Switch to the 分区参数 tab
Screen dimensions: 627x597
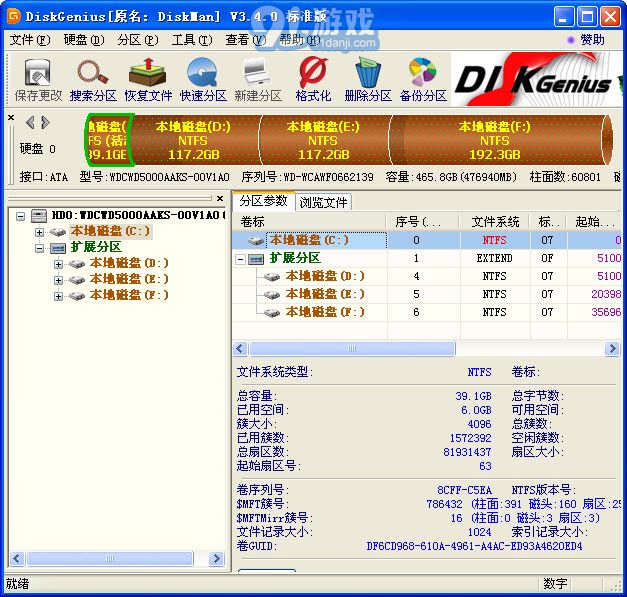[x=264, y=201]
